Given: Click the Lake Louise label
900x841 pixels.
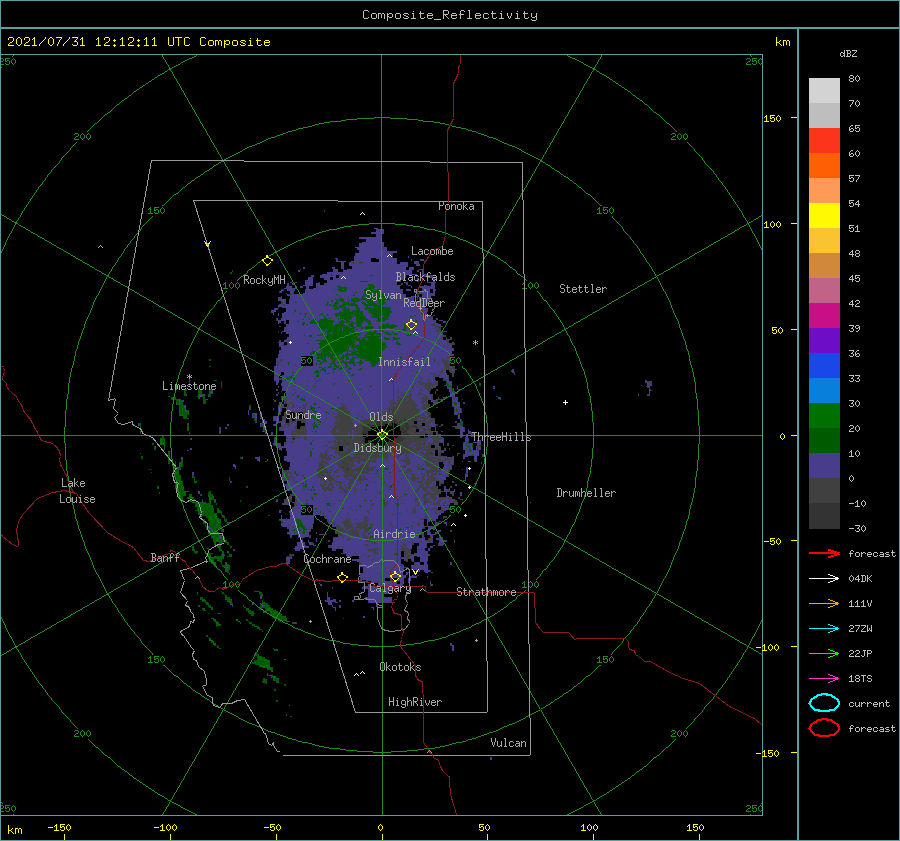Looking at the screenshot, I should coord(77,491).
